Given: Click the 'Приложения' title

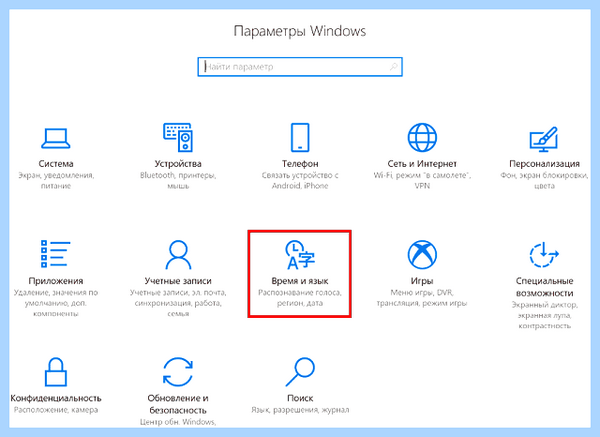Looking at the screenshot, I should point(56,281).
